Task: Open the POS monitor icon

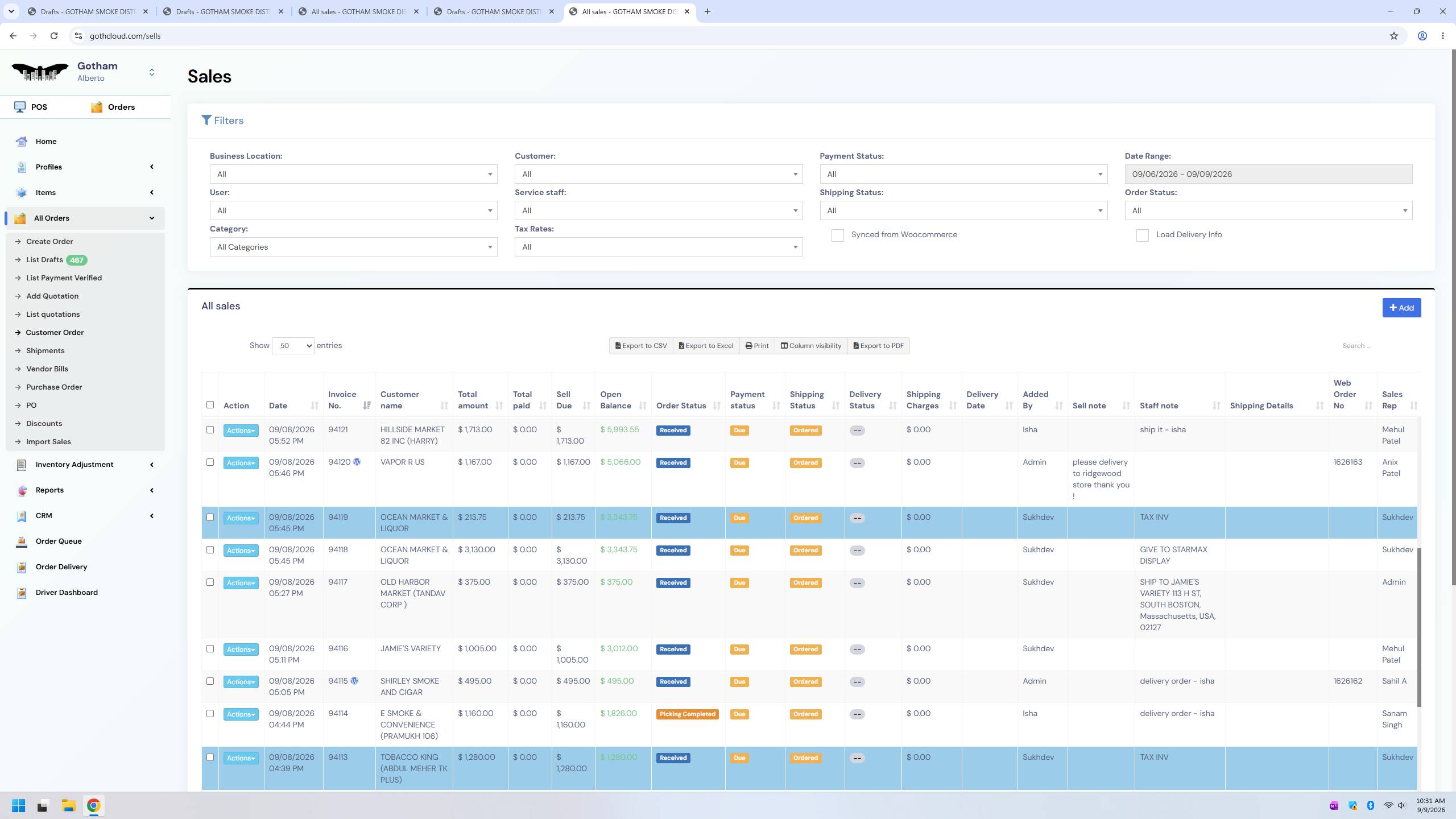Action: (20, 107)
